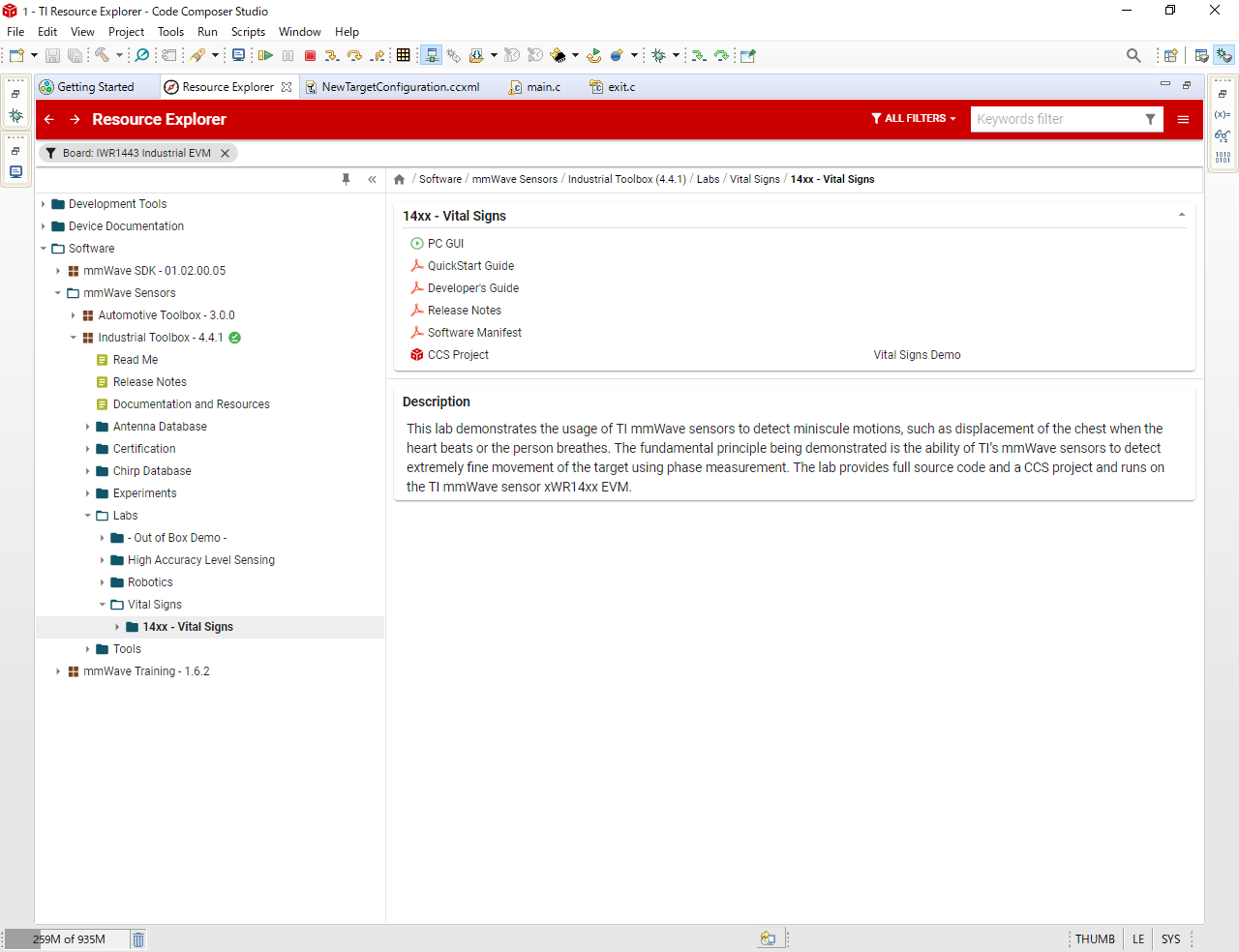Image resolution: width=1239 pixels, height=952 pixels.
Task: Collapse the Industrial Toolbox - 4.4.1 node
Action: coord(73,338)
